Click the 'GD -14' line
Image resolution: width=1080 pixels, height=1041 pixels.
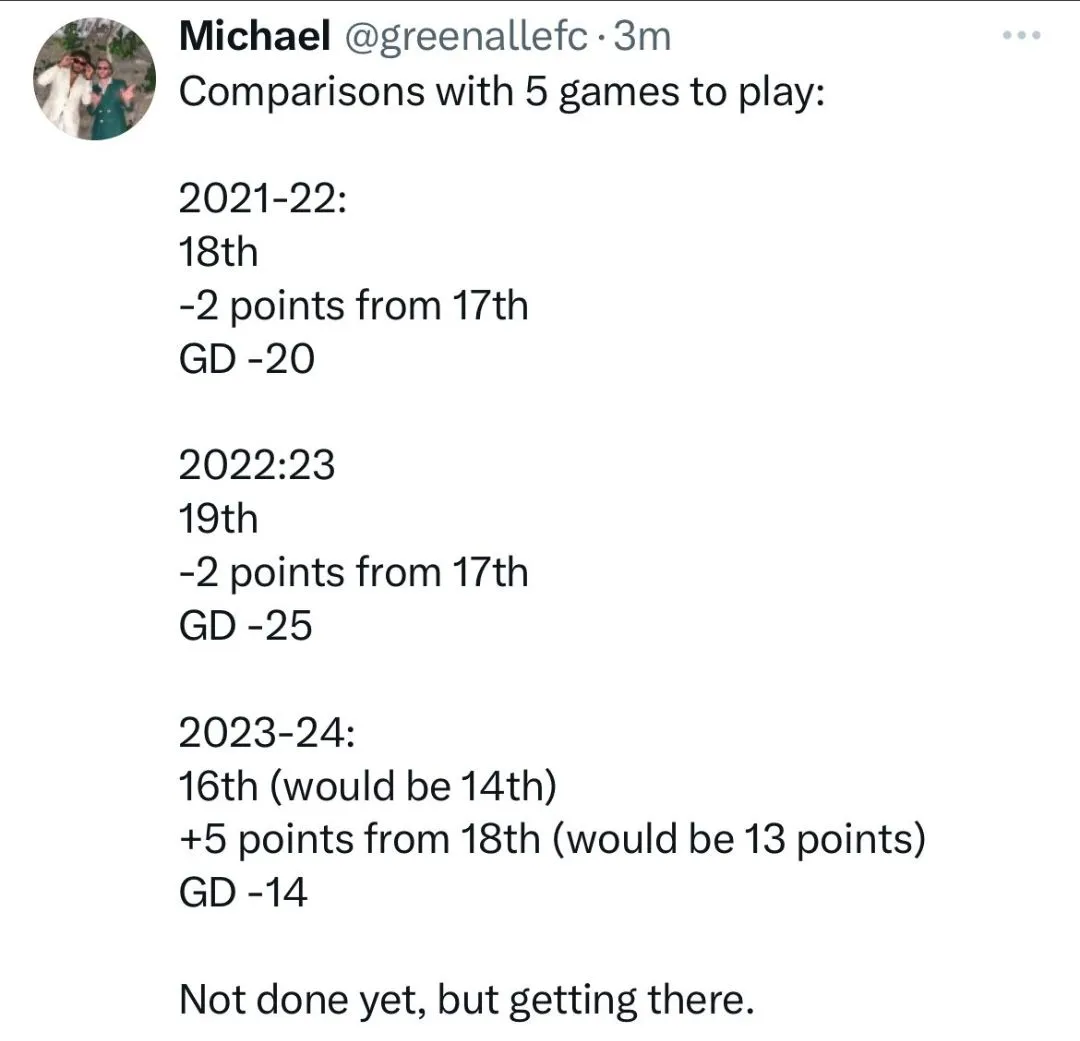tap(243, 893)
